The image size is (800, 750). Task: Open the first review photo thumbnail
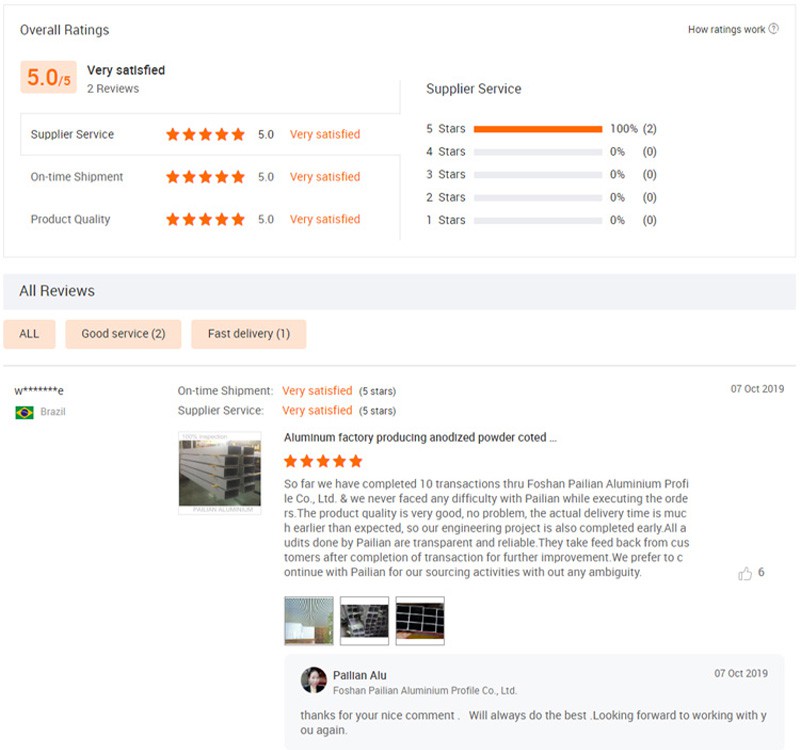[x=309, y=620]
